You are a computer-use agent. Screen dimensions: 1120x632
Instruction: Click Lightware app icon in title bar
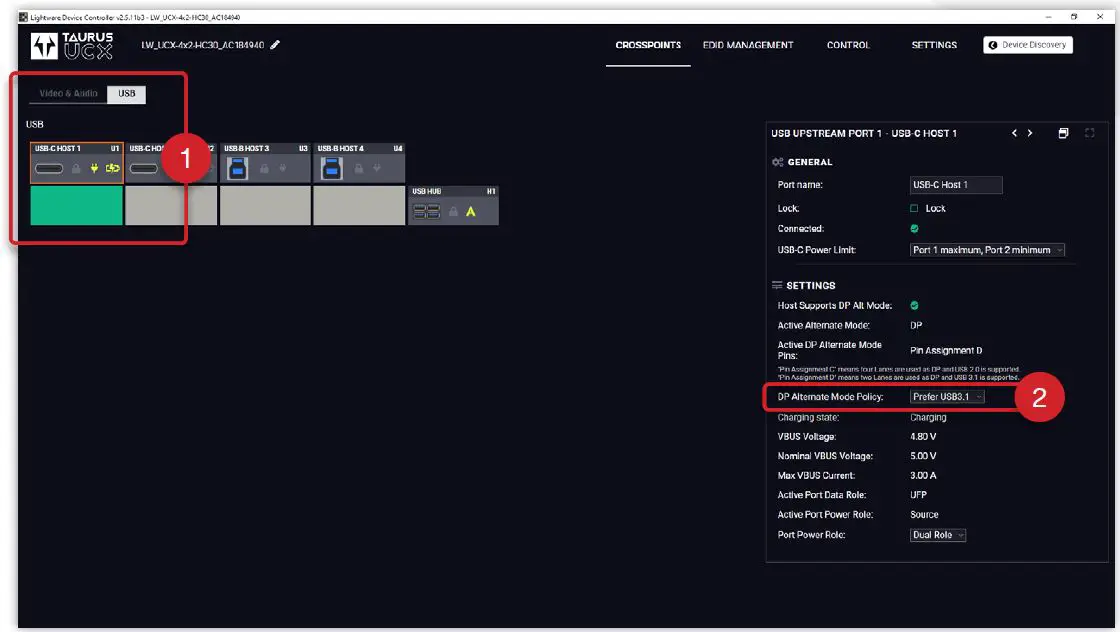(24, 17)
